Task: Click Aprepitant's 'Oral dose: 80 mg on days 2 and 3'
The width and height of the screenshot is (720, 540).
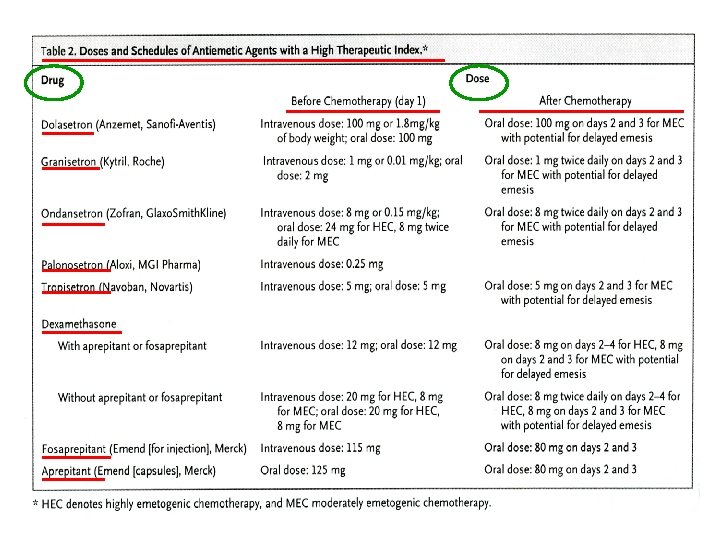Action: (560, 469)
